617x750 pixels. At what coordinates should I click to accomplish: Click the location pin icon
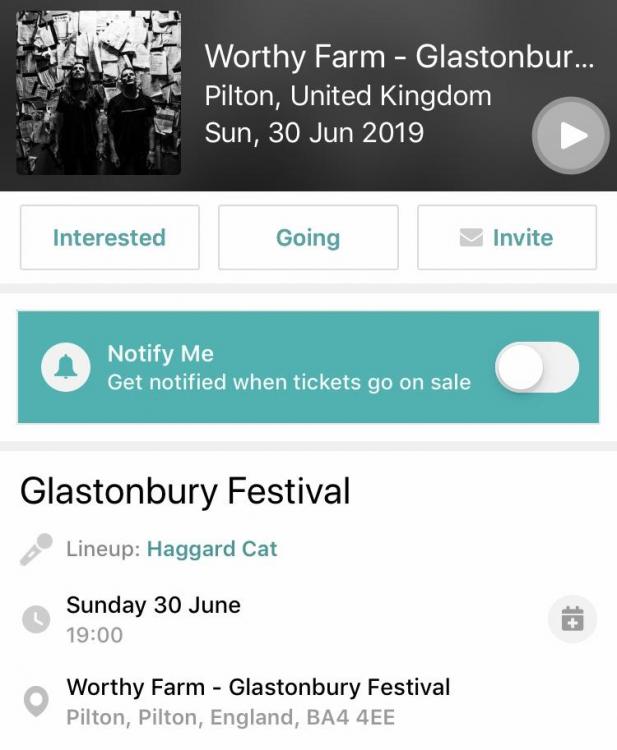tap(36, 702)
